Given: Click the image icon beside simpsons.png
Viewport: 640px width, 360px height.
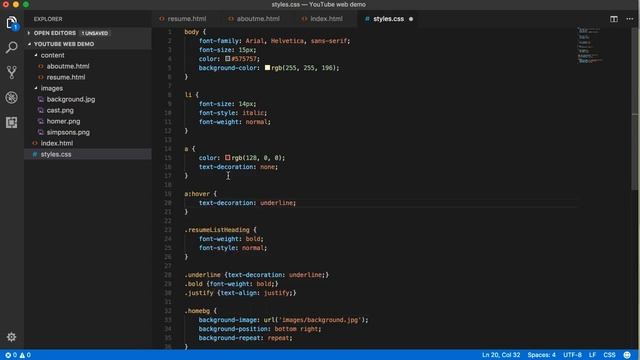Looking at the screenshot, I should 40,132.
